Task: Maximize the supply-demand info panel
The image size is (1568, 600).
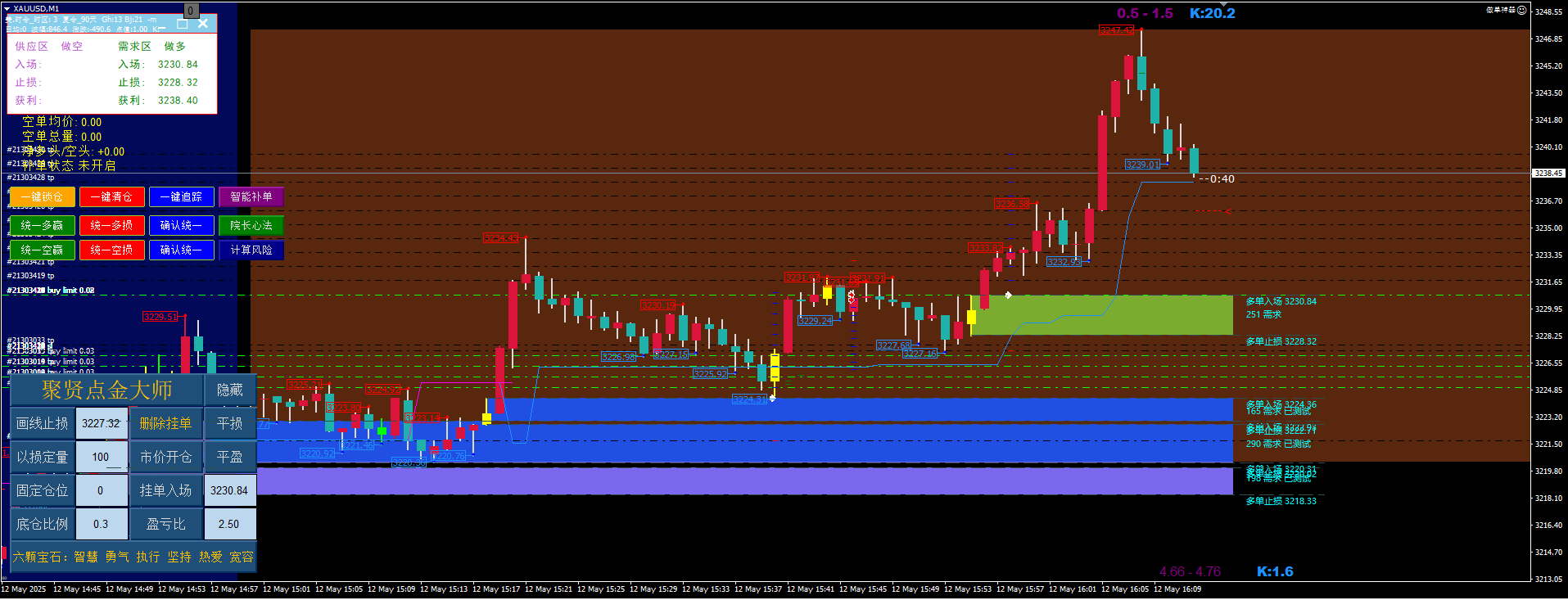Action: click(183, 24)
